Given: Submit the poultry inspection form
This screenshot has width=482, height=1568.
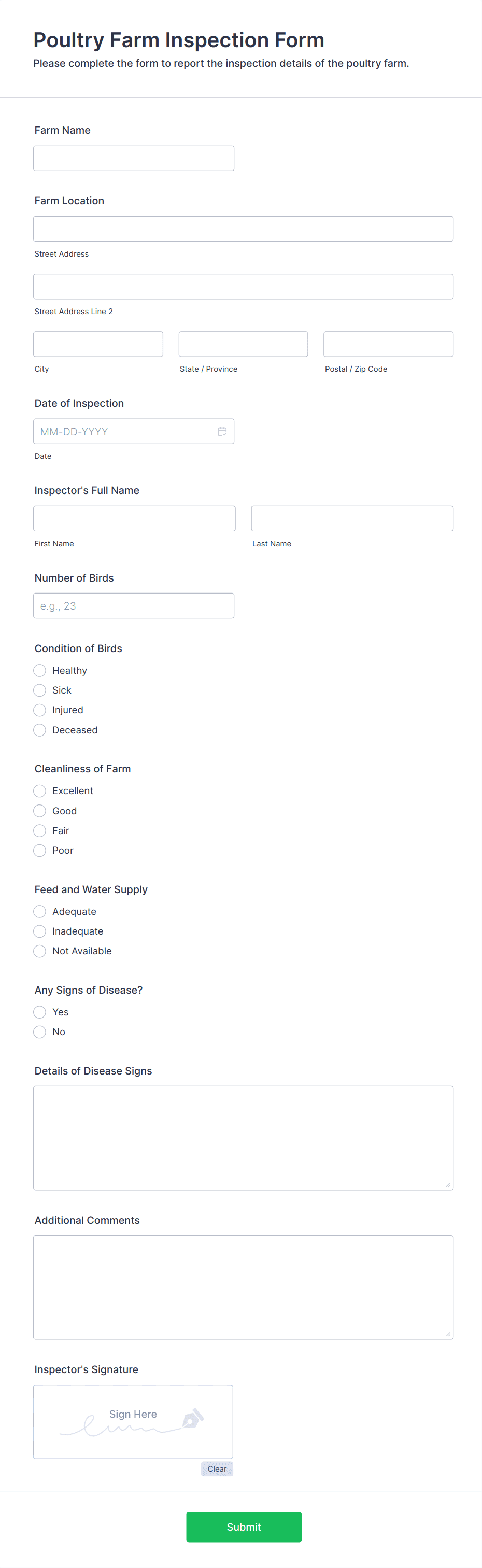Looking at the screenshot, I should tap(244, 1527).
